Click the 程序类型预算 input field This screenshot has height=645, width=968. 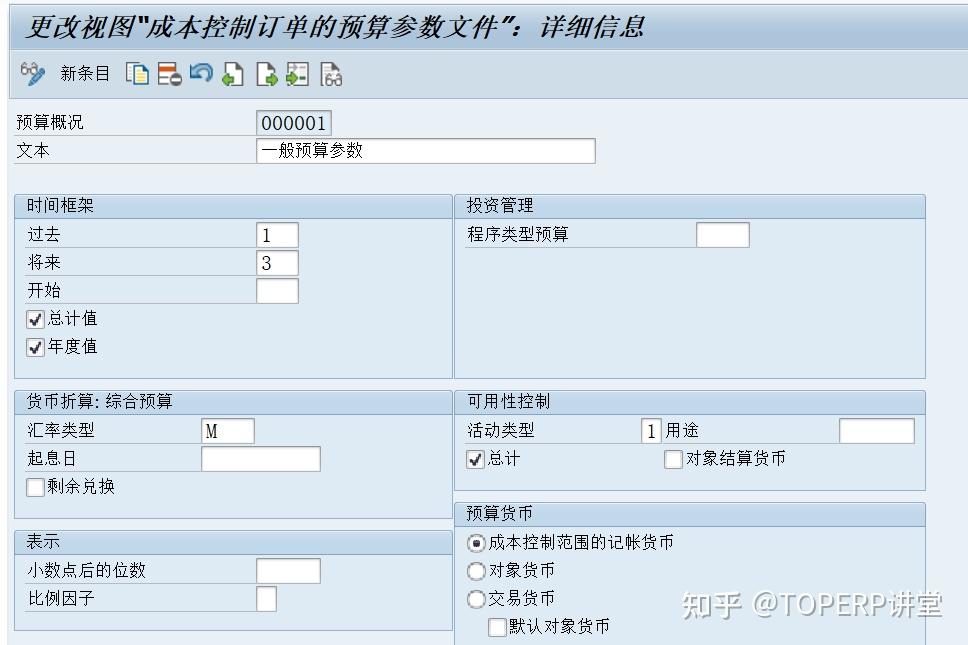point(722,235)
